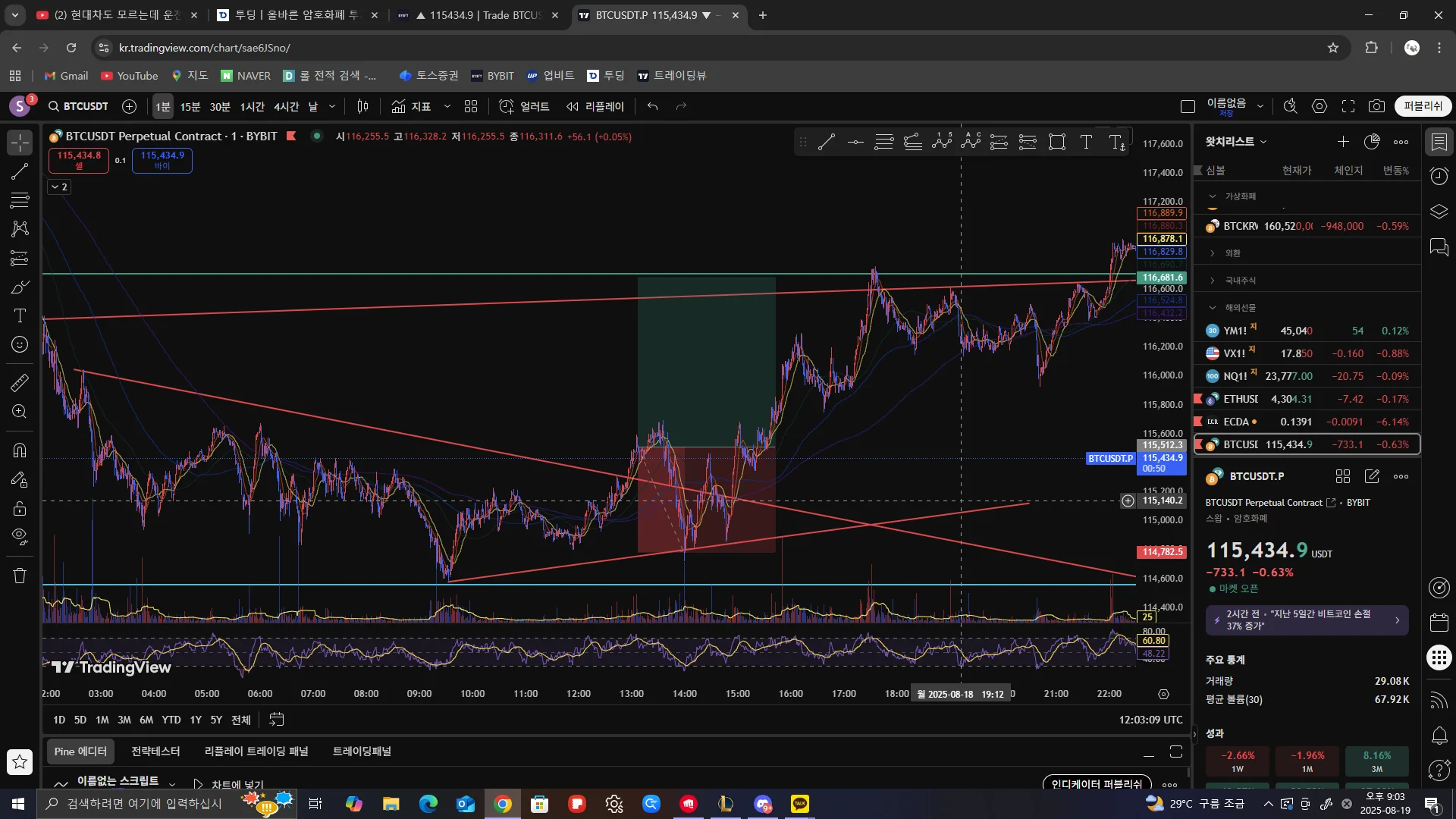Viewport: 1456px width, 819px height.
Task: Click the publish button at top right
Action: click(1423, 106)
